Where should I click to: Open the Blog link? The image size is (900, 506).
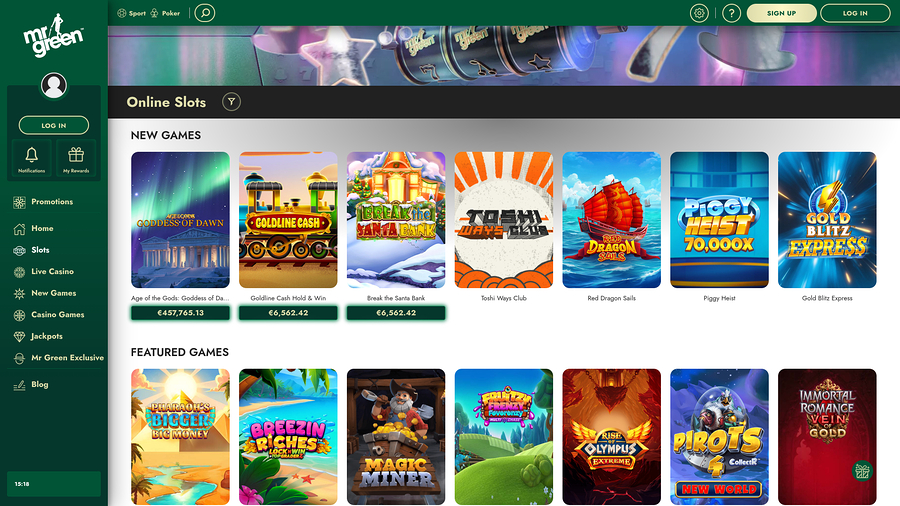pyautogui.click(x=39, y=385)
